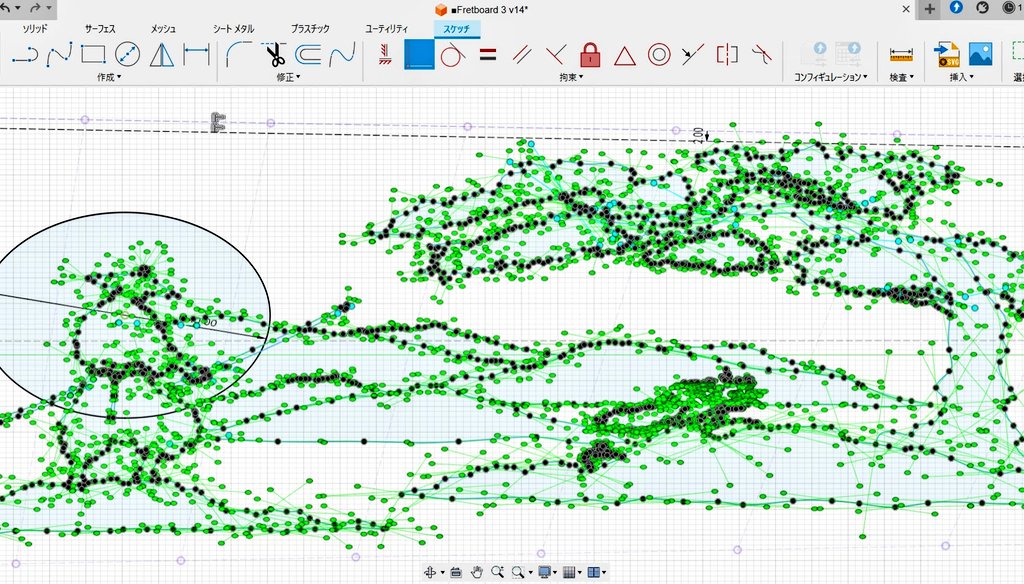The width and height of the screenshot is (1024, 584).
Task: Switch to the スケッチ tab
Action: pyautogui.click(x=456, y=29)
